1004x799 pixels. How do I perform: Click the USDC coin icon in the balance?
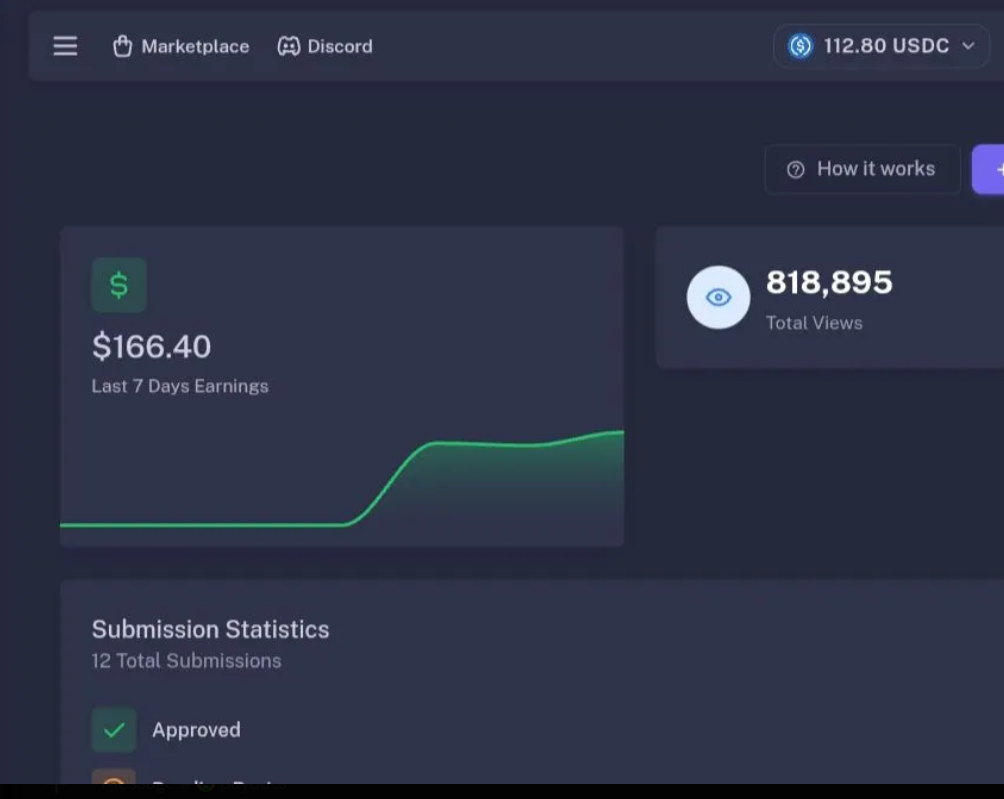coord(799,46)
